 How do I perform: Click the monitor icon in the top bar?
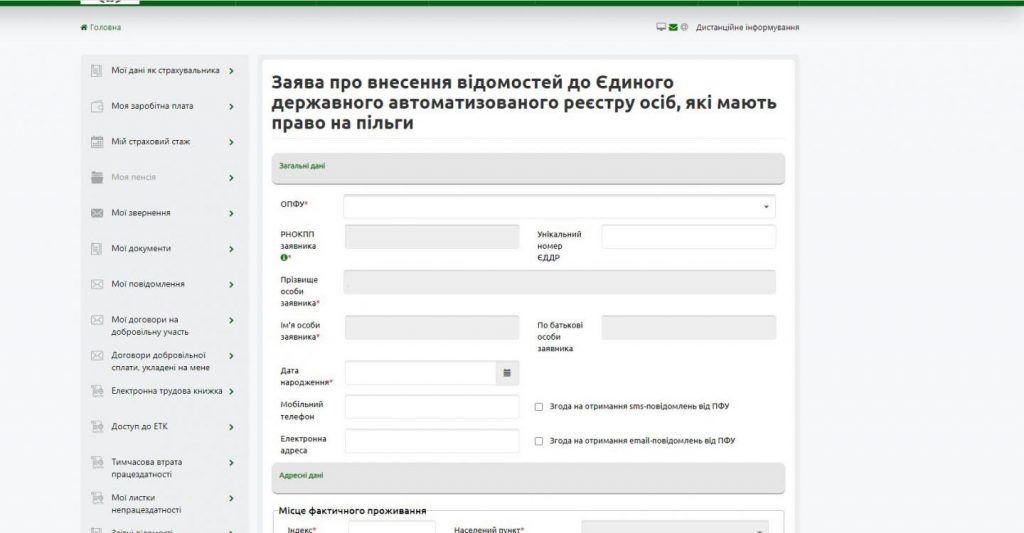point(661,27)
